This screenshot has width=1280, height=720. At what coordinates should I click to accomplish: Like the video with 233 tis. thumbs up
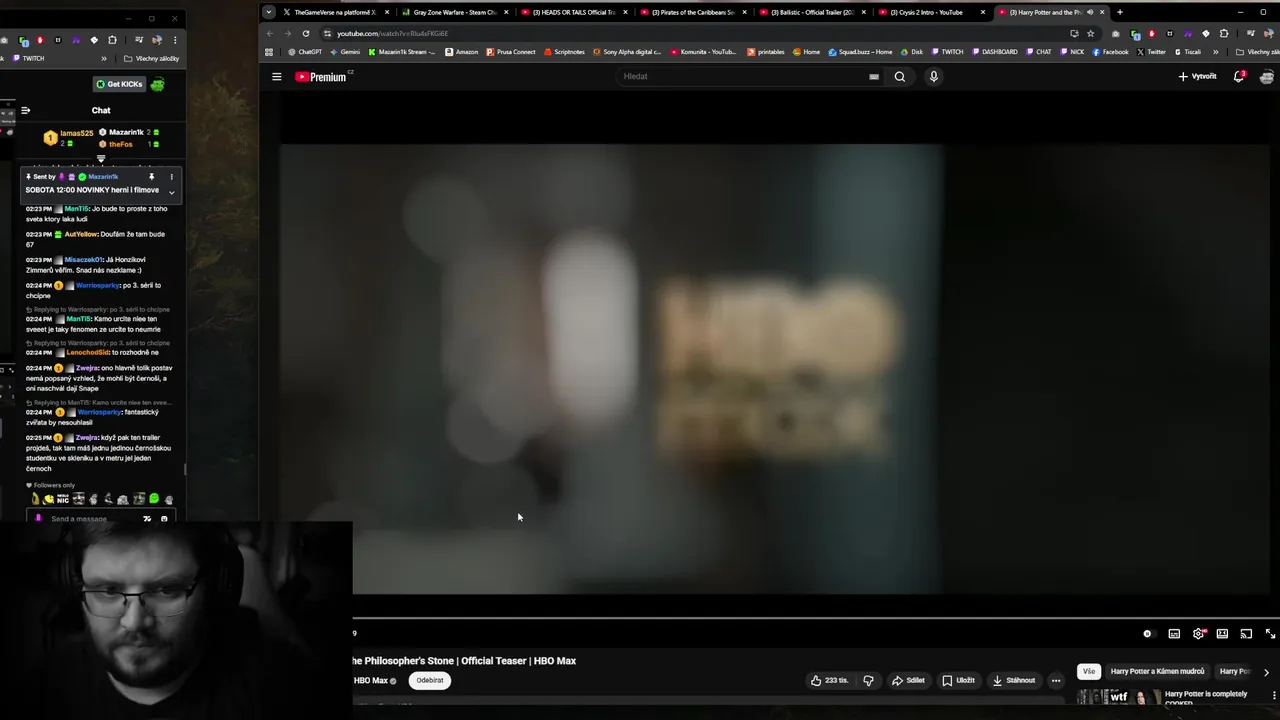click(x=829, y=680)
